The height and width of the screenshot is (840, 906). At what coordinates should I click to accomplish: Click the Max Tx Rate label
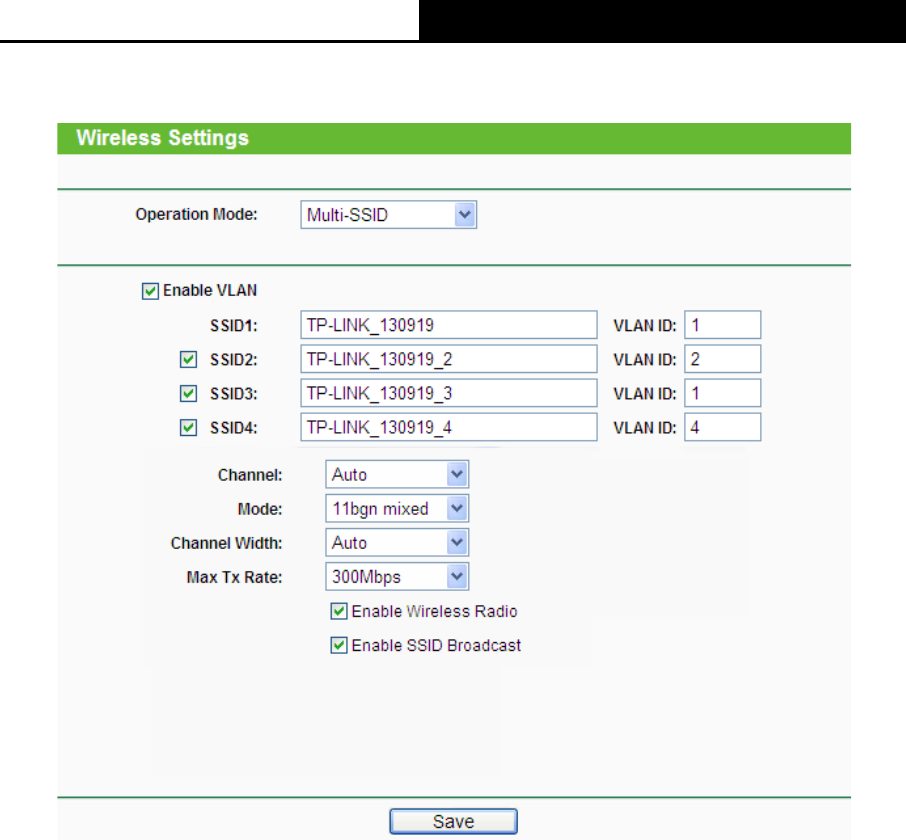click(235, 577)
